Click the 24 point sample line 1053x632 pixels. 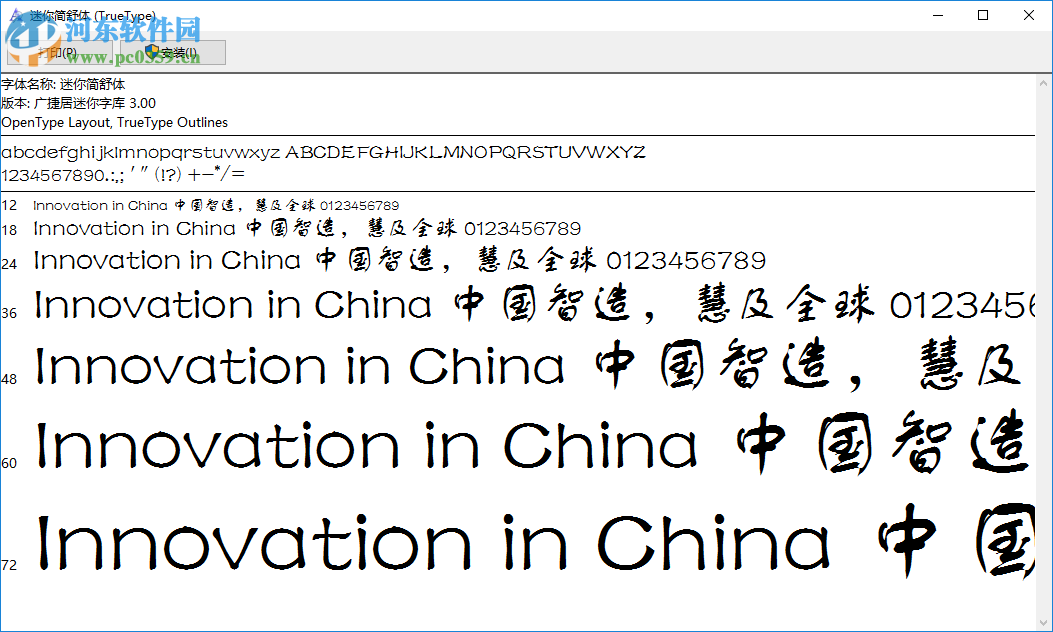[x=400, y=261]
